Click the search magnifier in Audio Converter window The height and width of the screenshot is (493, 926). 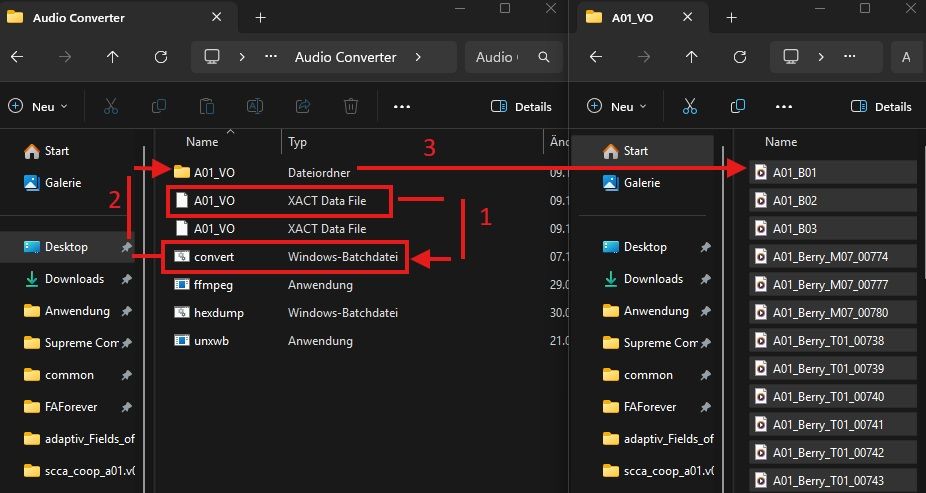pos(544,57)
